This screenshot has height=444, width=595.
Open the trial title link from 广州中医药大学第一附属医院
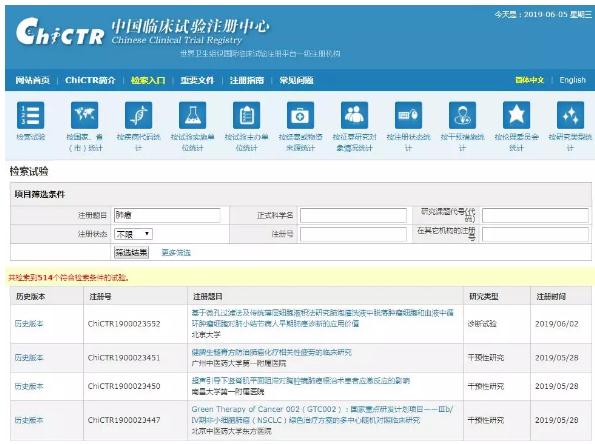[x=272, y=352]
